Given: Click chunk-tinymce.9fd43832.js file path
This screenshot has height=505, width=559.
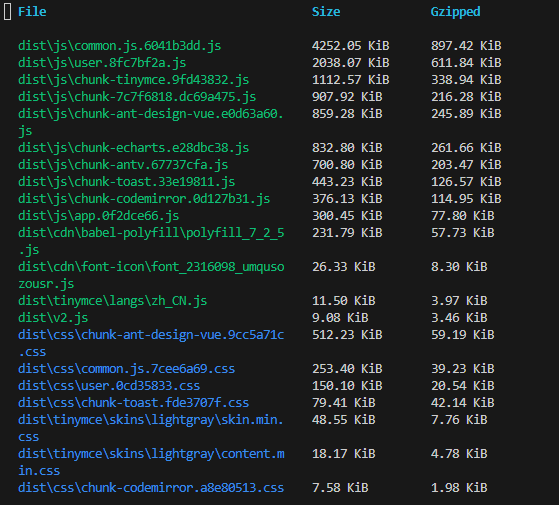Looking at the screenshot, I should click(x=133, y=80).
